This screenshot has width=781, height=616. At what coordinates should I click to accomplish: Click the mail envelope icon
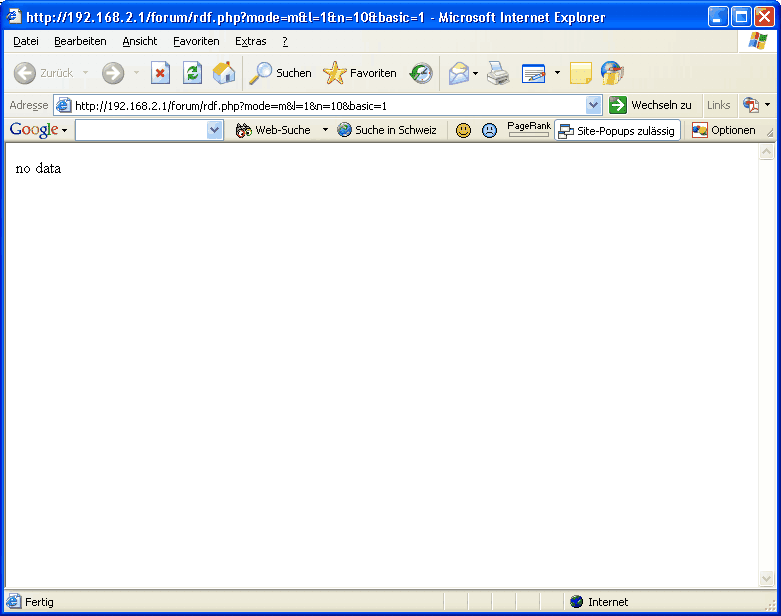click(459, 73)
